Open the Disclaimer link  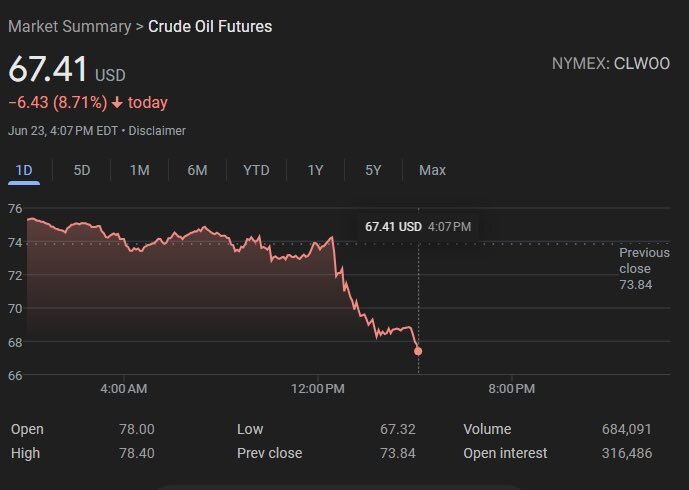[157, 131]
